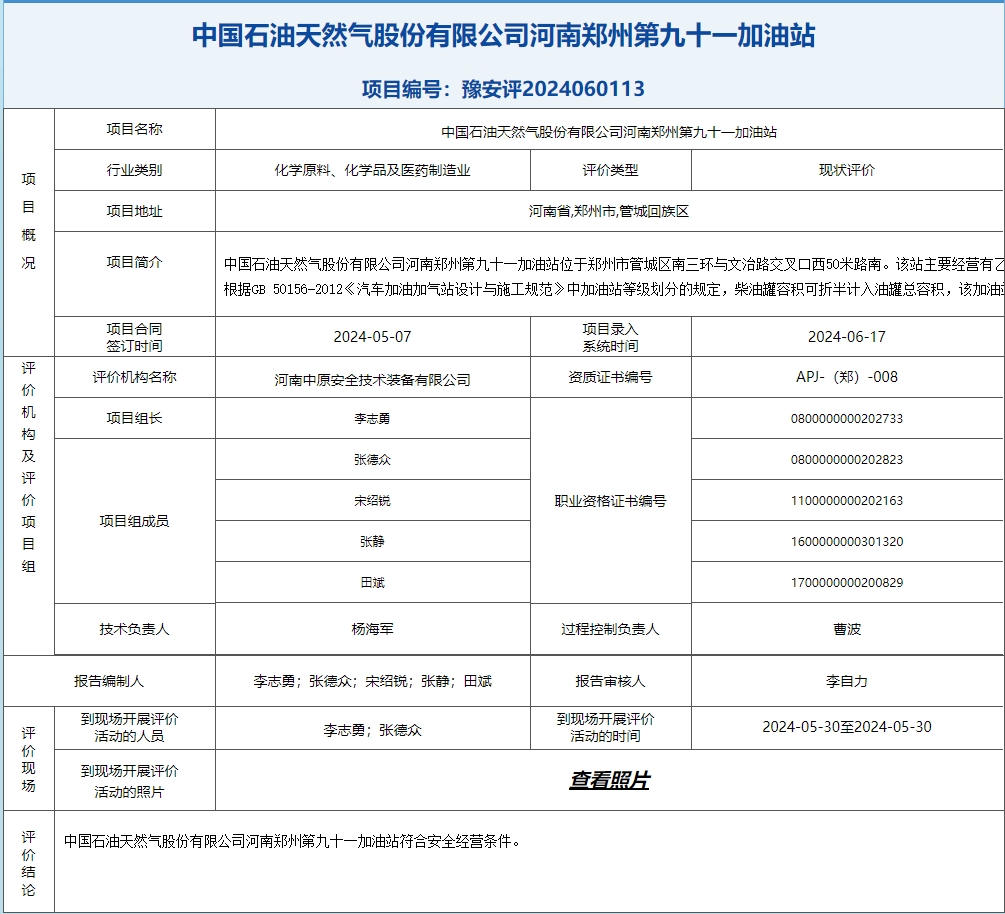Click the description line starting 根据GB 50156-2012
This screenshot has height=914, width=1005.
[x=613, y=290]
